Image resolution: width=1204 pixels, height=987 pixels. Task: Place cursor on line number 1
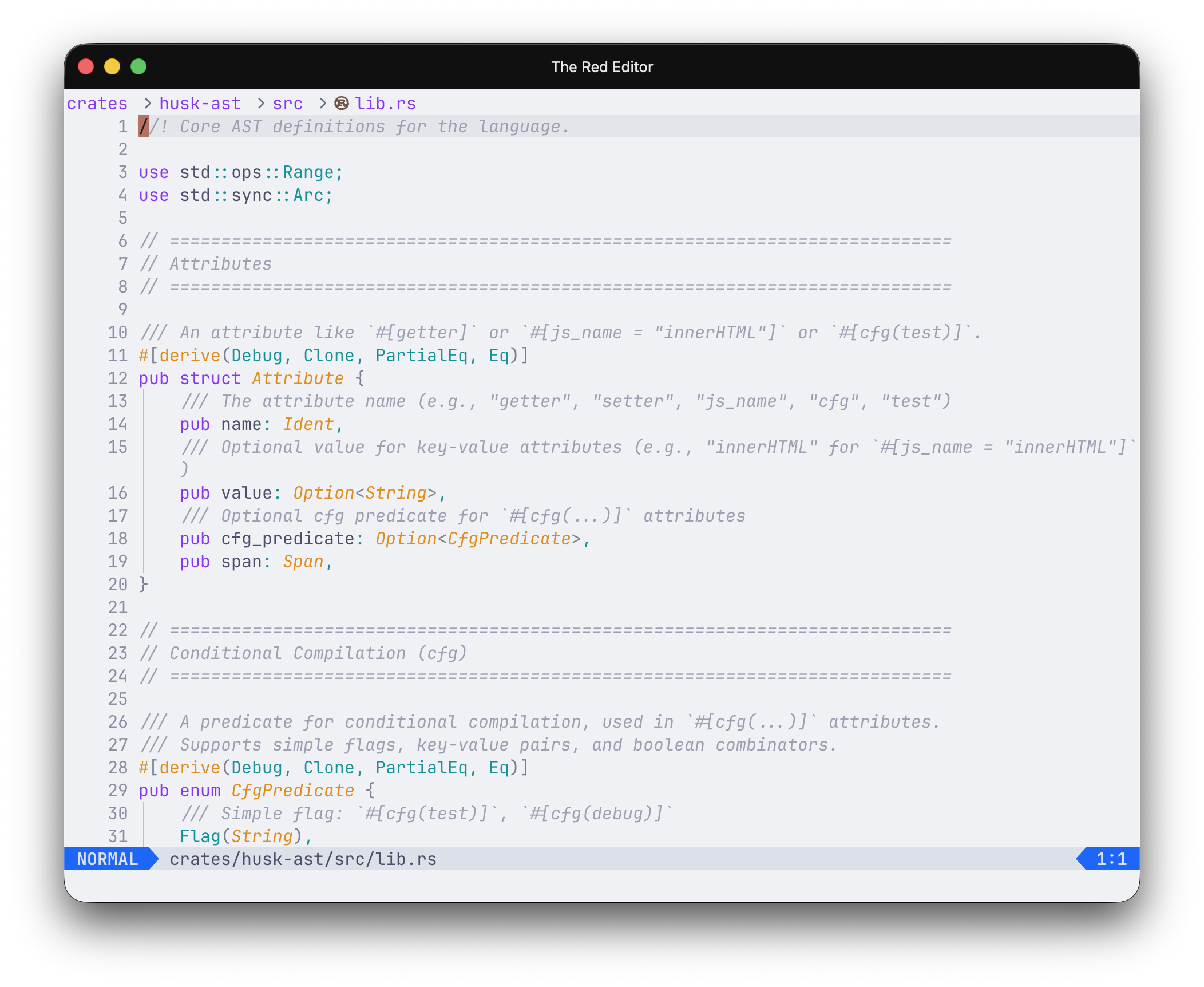[x=123, y=126]
